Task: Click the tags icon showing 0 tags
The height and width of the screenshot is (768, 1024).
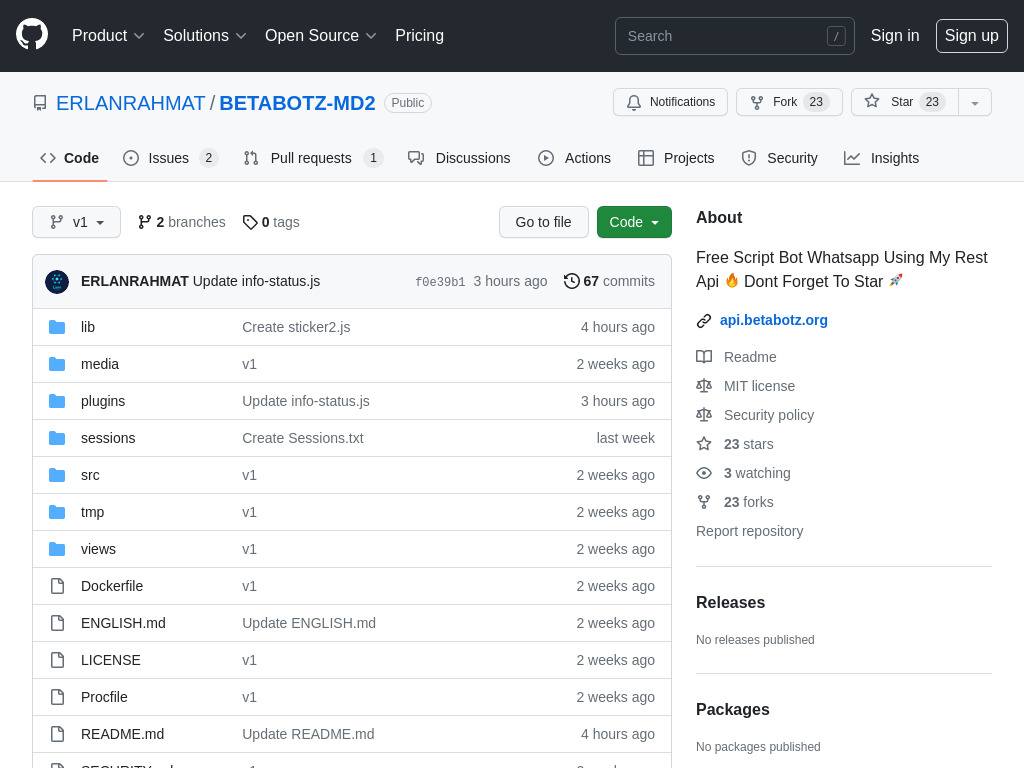Action: pos(250,222)
